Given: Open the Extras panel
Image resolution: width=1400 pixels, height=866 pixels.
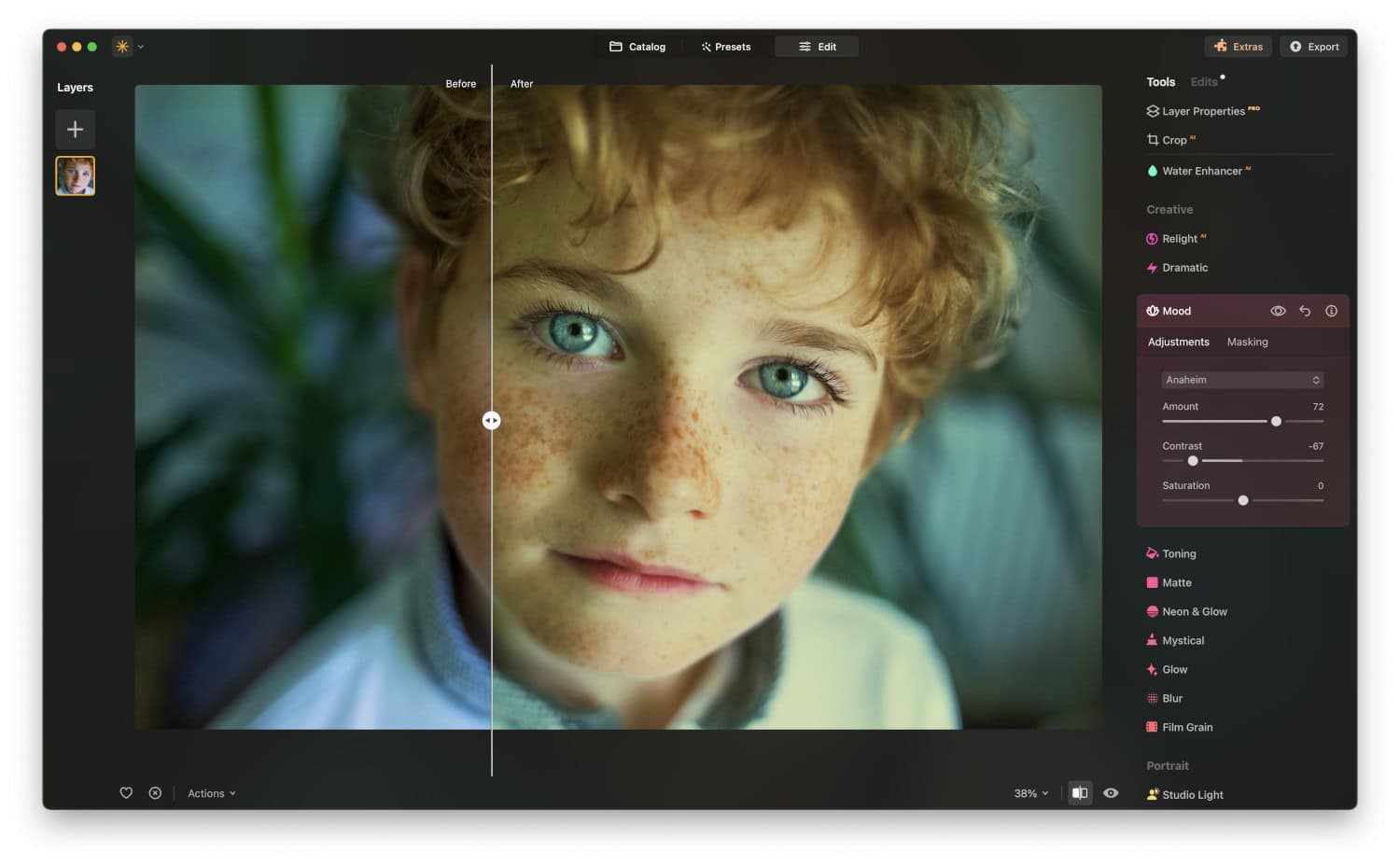Looking at the screenshot, I should [x=1239, y=46].
